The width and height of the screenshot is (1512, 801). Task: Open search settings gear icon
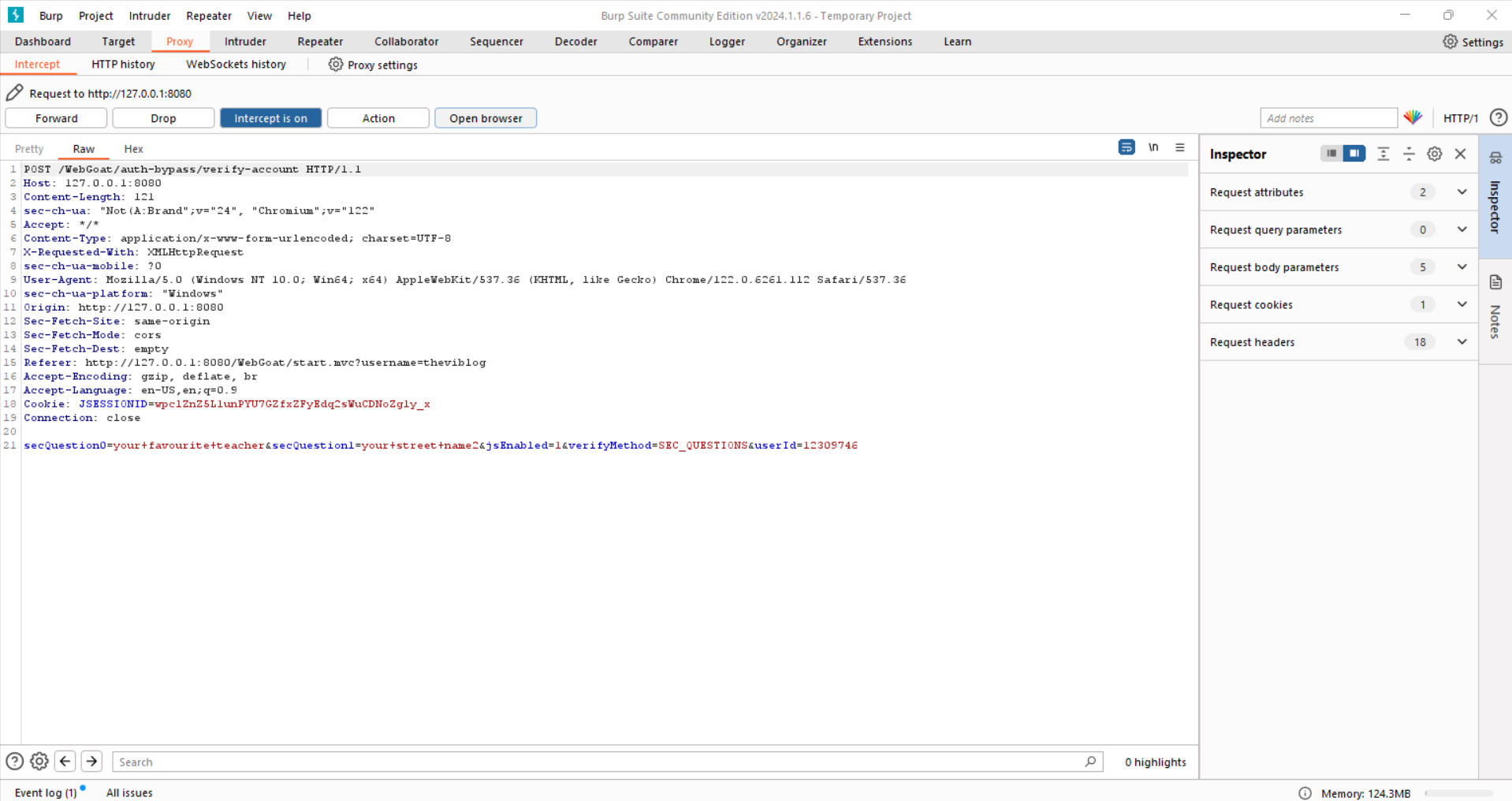39,762
